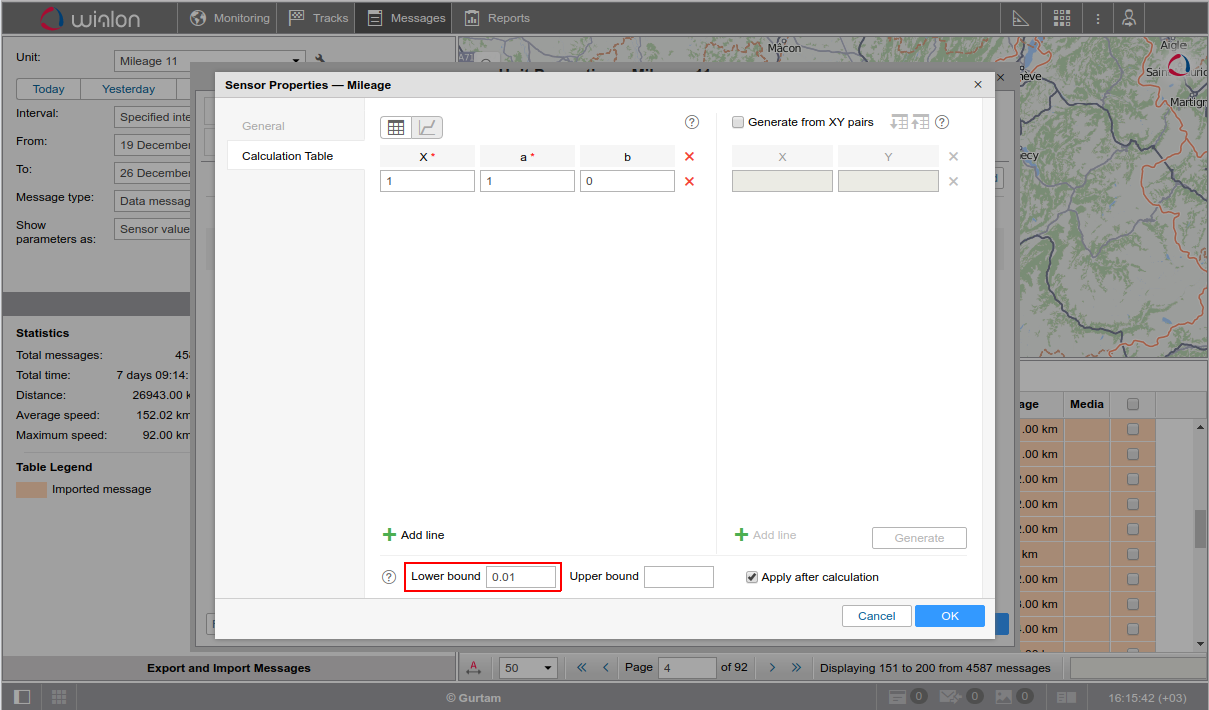Go to last page of messages
The image size is (1209, 710).
(796, 667)
